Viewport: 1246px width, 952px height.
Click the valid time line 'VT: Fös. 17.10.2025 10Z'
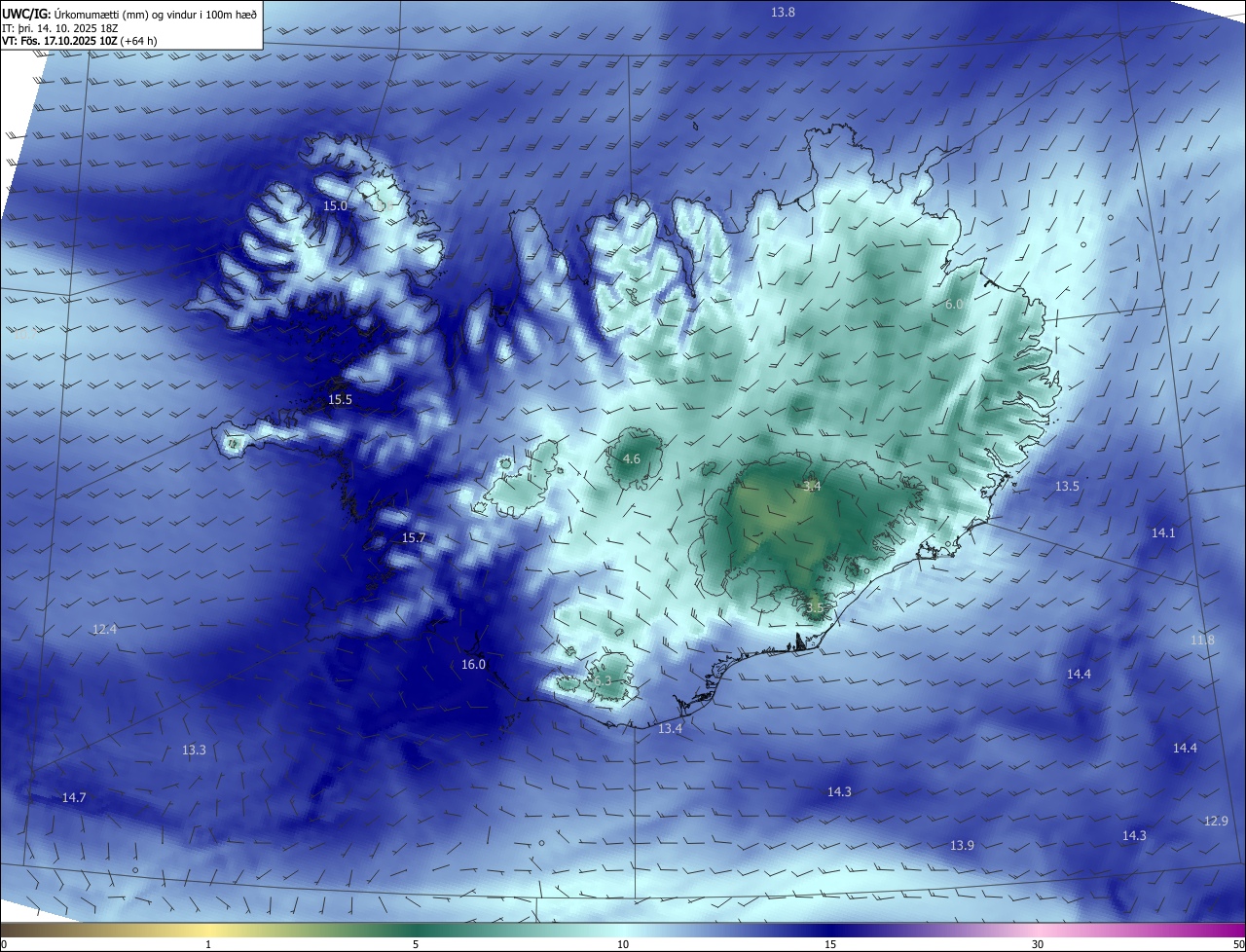click(60, 41)
